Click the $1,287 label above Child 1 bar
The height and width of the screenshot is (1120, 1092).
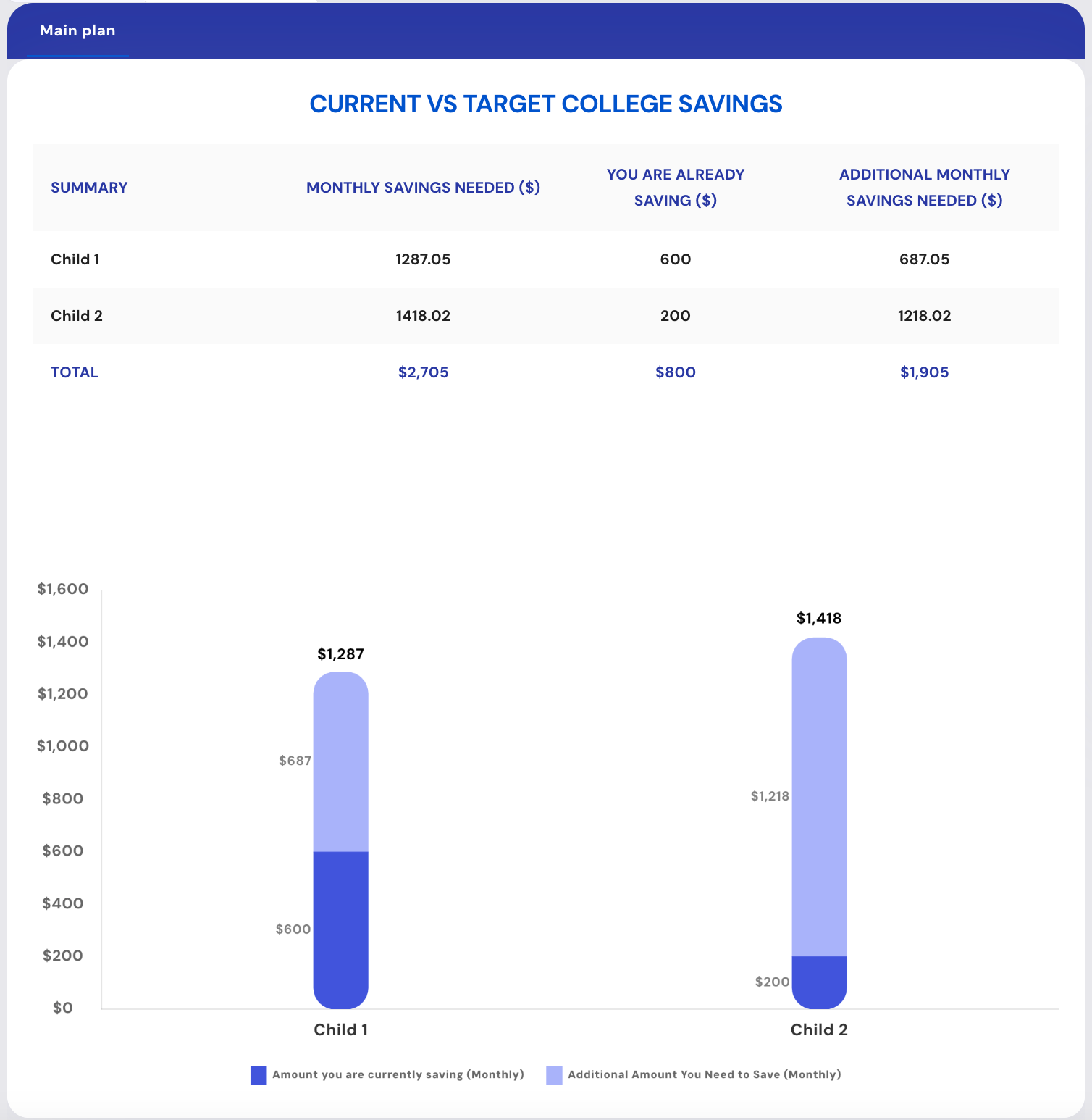340,654
